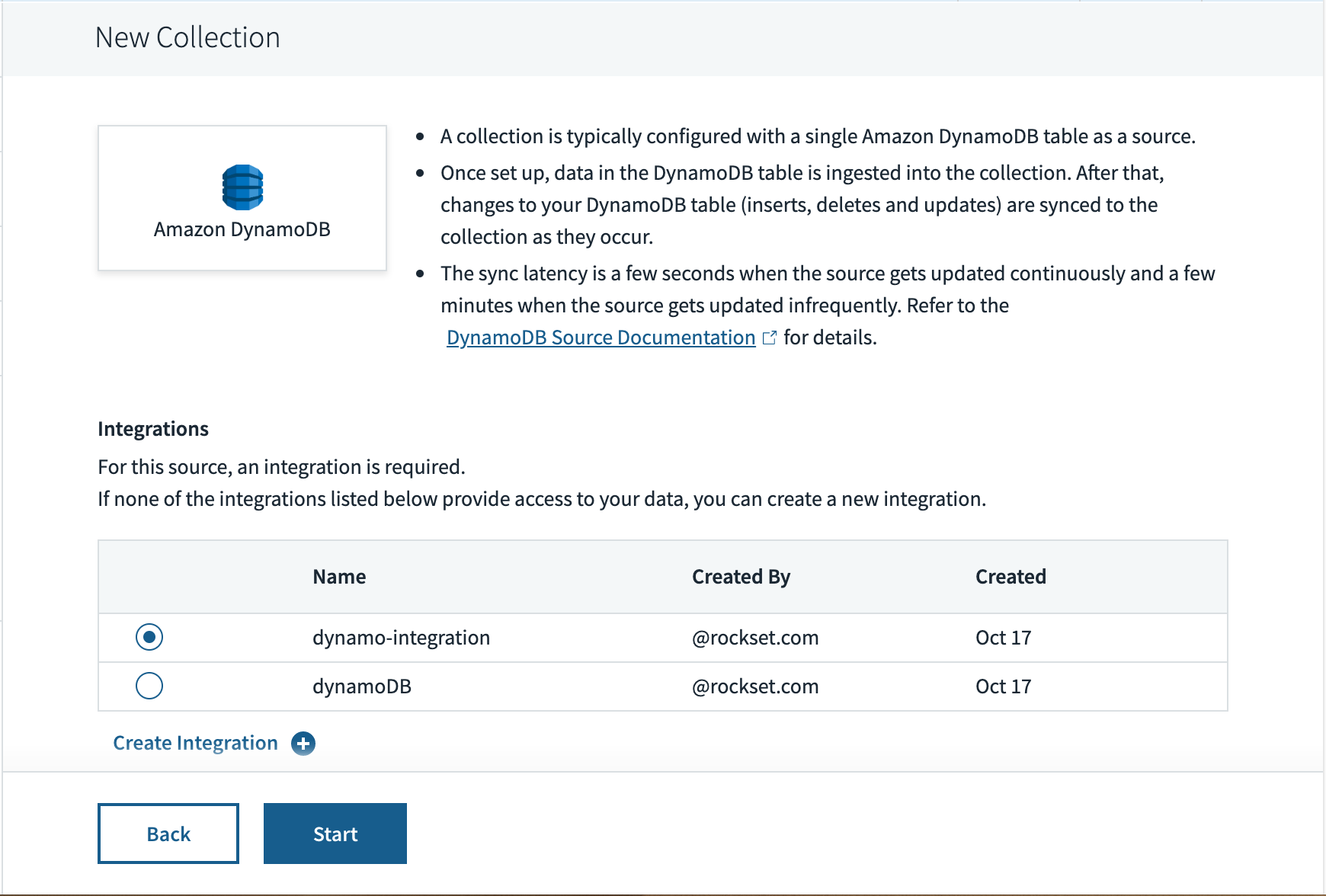Click the Amazon DynamoDB card label
Image resolution: width=1326 pixels, height=896 pixels.
pos(242,229)
